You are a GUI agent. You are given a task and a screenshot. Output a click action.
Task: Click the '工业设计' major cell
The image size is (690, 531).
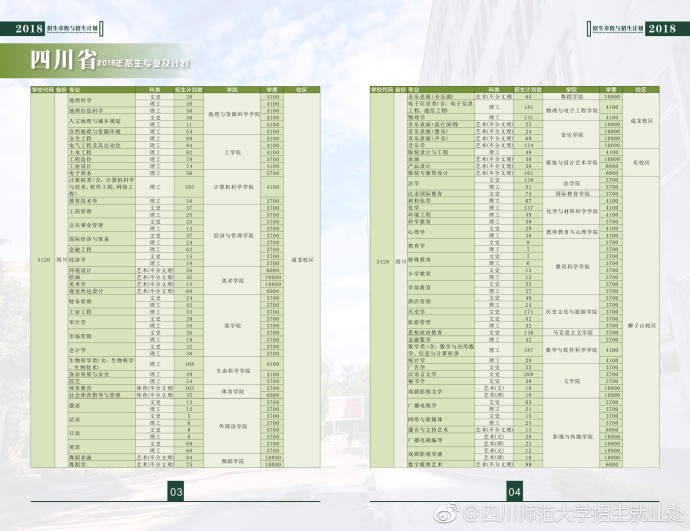pos(102,166)
